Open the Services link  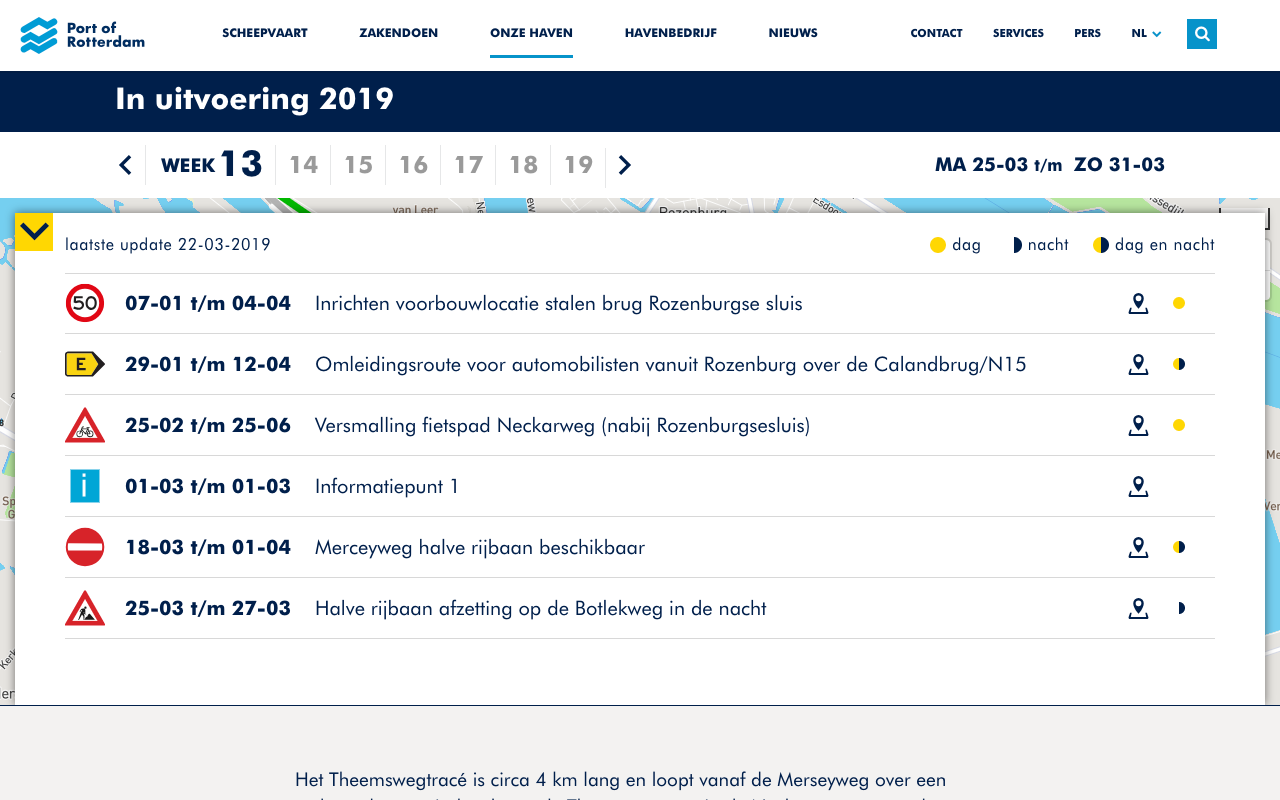pyautogui.click(x=1018, y=33)
